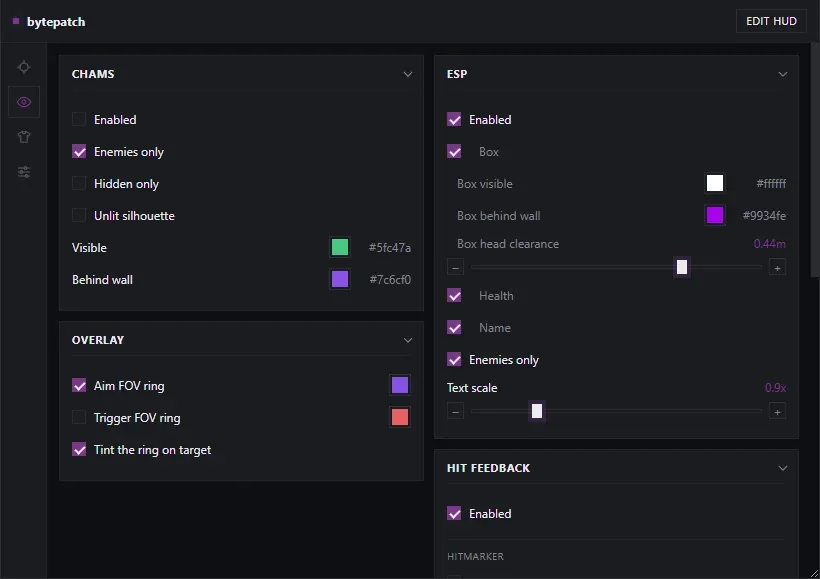Image resolution: width=820 pixels, height=579 pixels.
Task: Open the Chams Behind wall purple swatch
Action: [x=340, y=279]
